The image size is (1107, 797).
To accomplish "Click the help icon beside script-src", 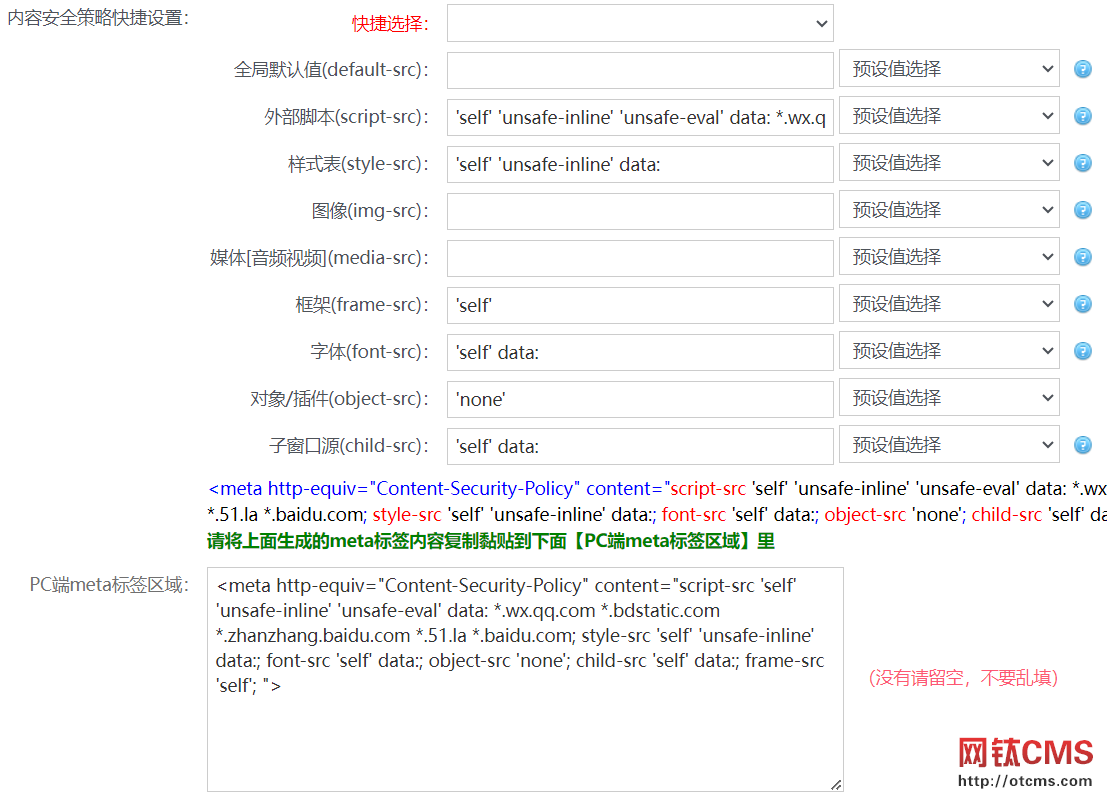I will tap(1082, 116).
